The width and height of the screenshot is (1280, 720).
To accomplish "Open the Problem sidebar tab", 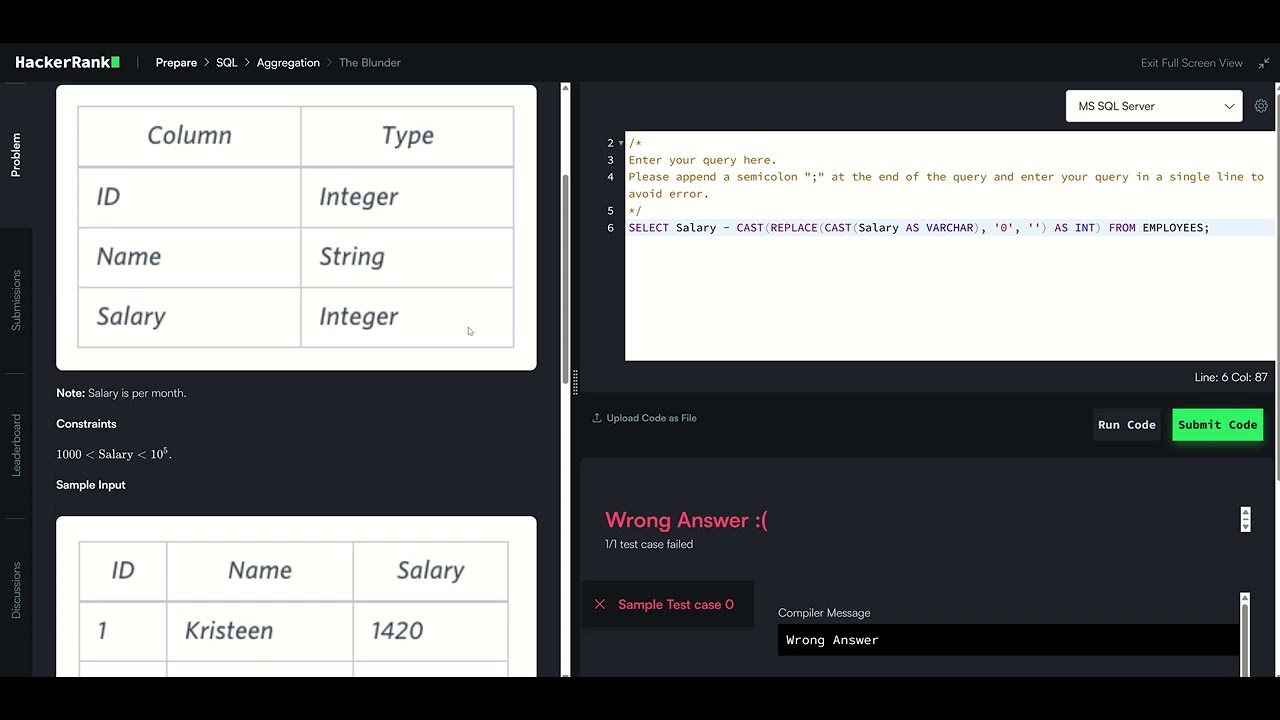I will coord(16,155).
